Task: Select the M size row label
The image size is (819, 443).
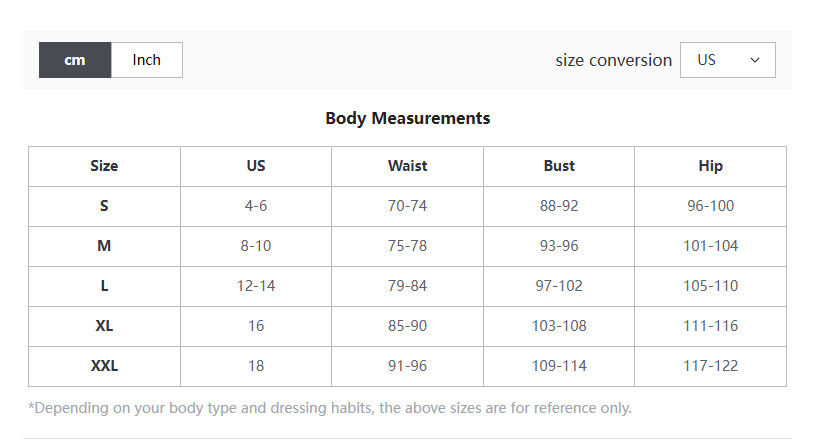Action: pyautogui.click(x=104, y=246)
